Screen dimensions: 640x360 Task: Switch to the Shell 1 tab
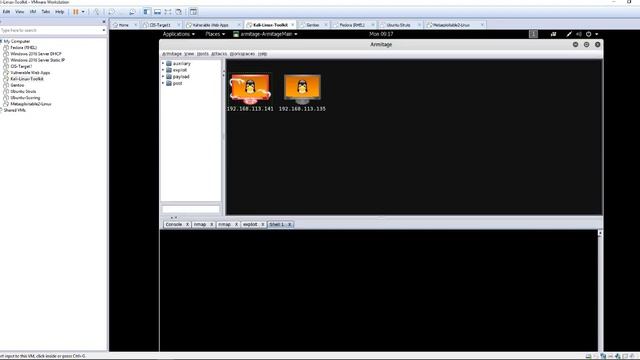(x=277, y=224)
